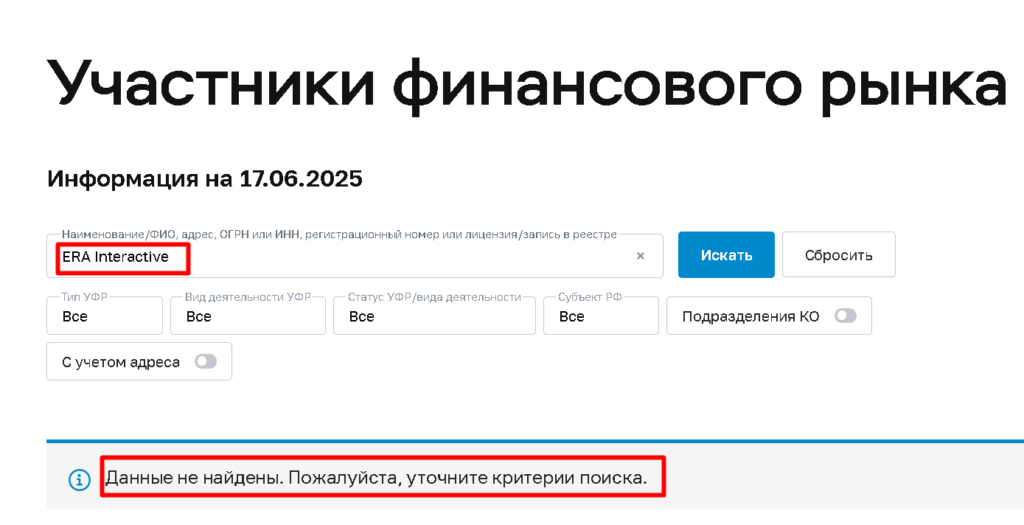1024x525 pixels.
Task: Click the Информация на 17.06.2025 text
Action: pyautogui.click(x=204, y=178)
